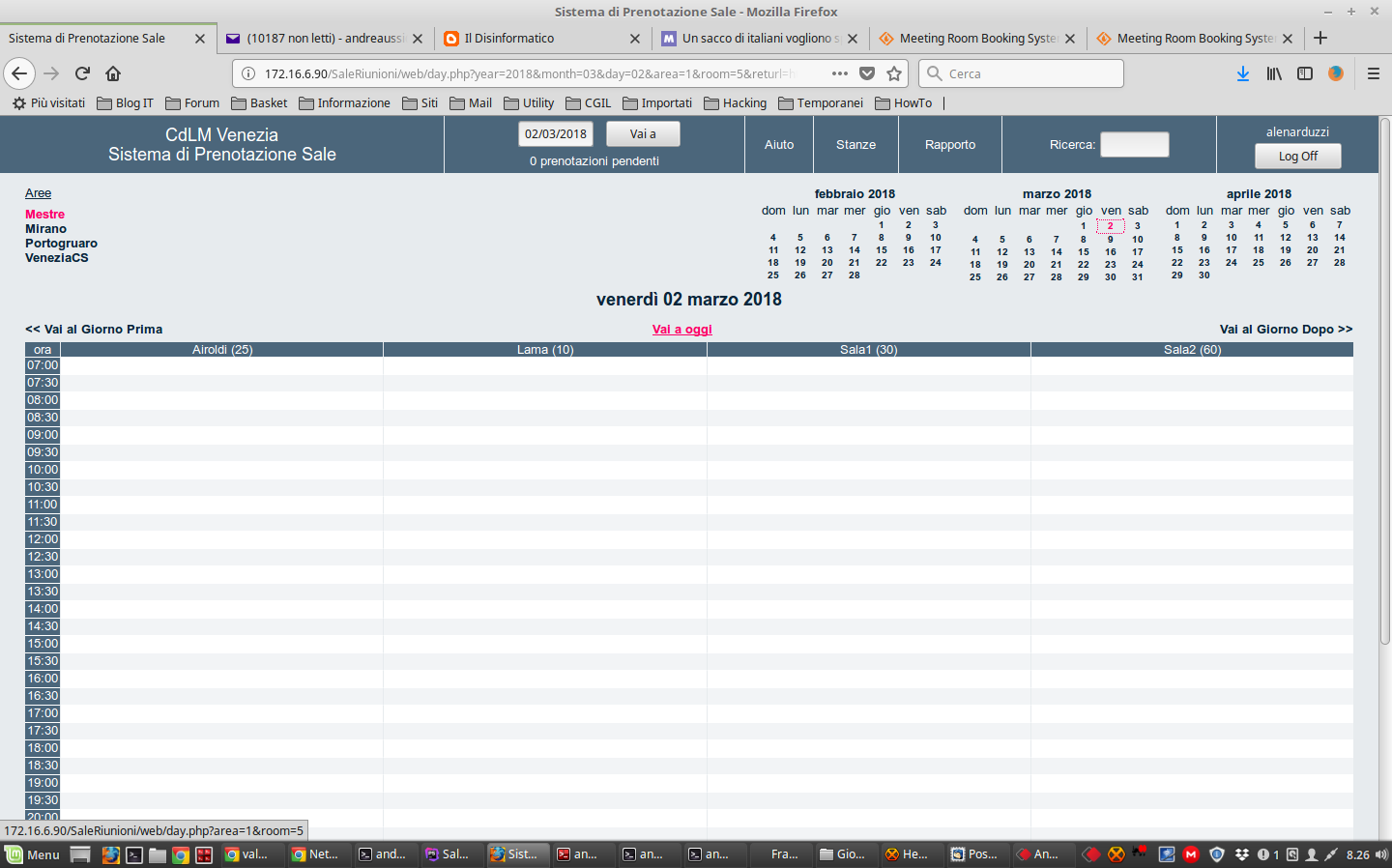Click the alenarduzzi user link

point(1298,132)
